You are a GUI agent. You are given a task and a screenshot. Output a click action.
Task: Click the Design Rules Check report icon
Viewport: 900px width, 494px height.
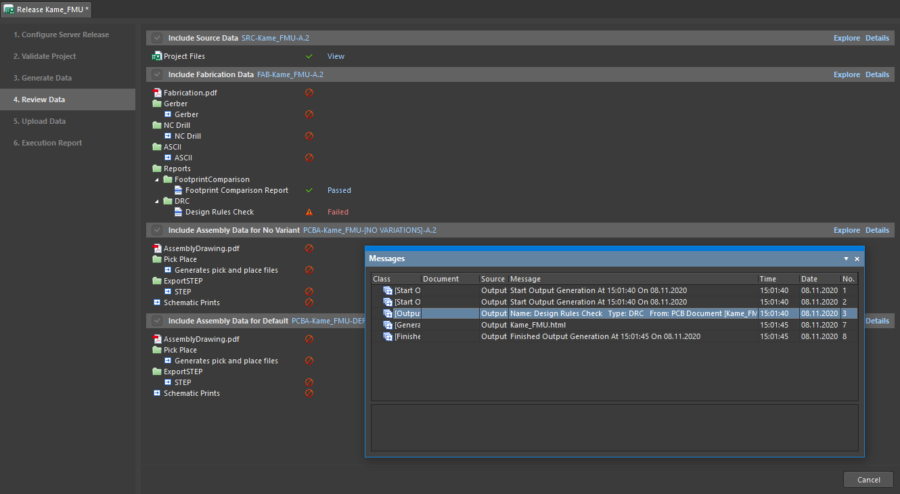(x=178, y=212)
